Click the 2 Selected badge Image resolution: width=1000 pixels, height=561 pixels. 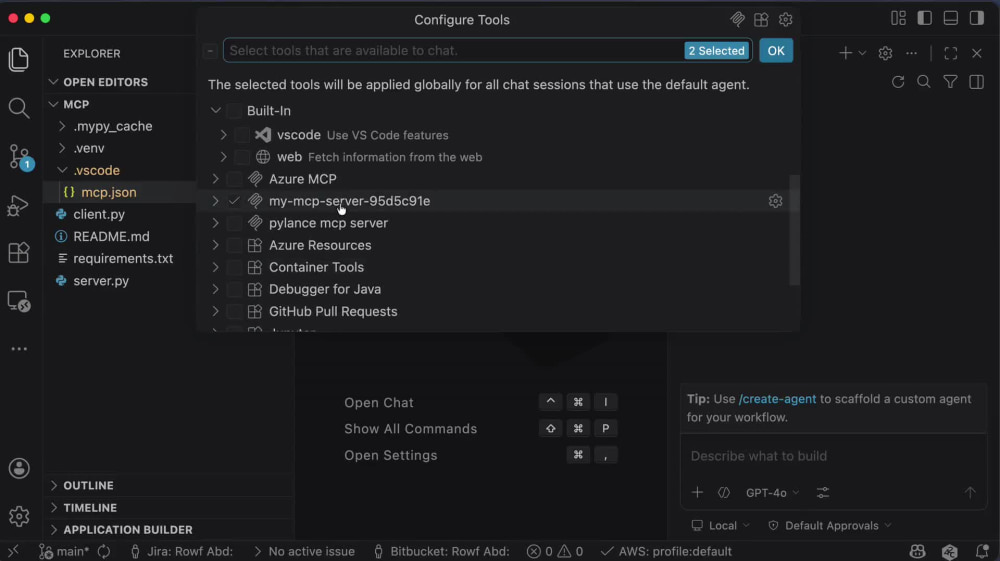[716, 51]
